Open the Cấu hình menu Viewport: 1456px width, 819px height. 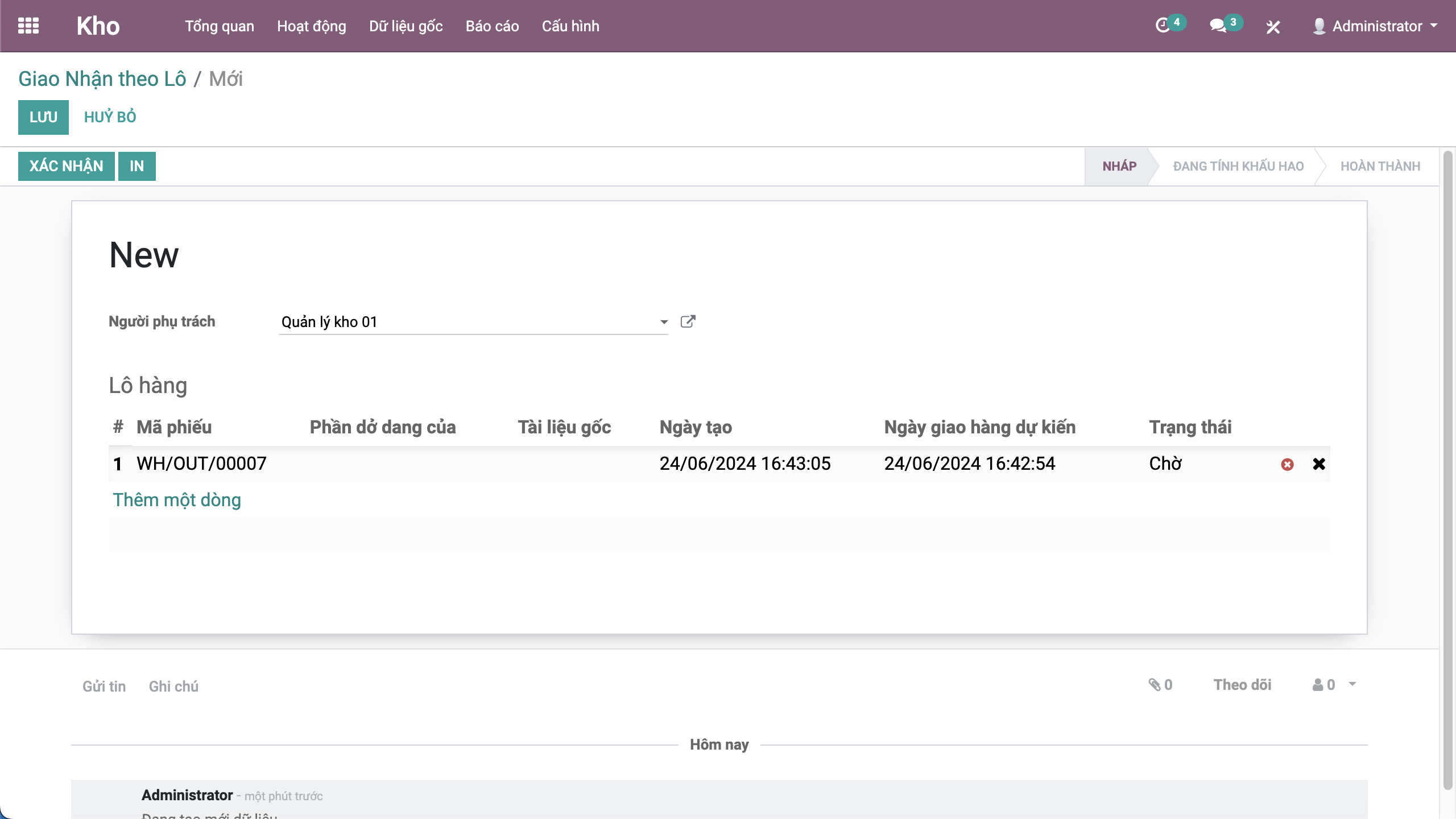tap(570, 26)
